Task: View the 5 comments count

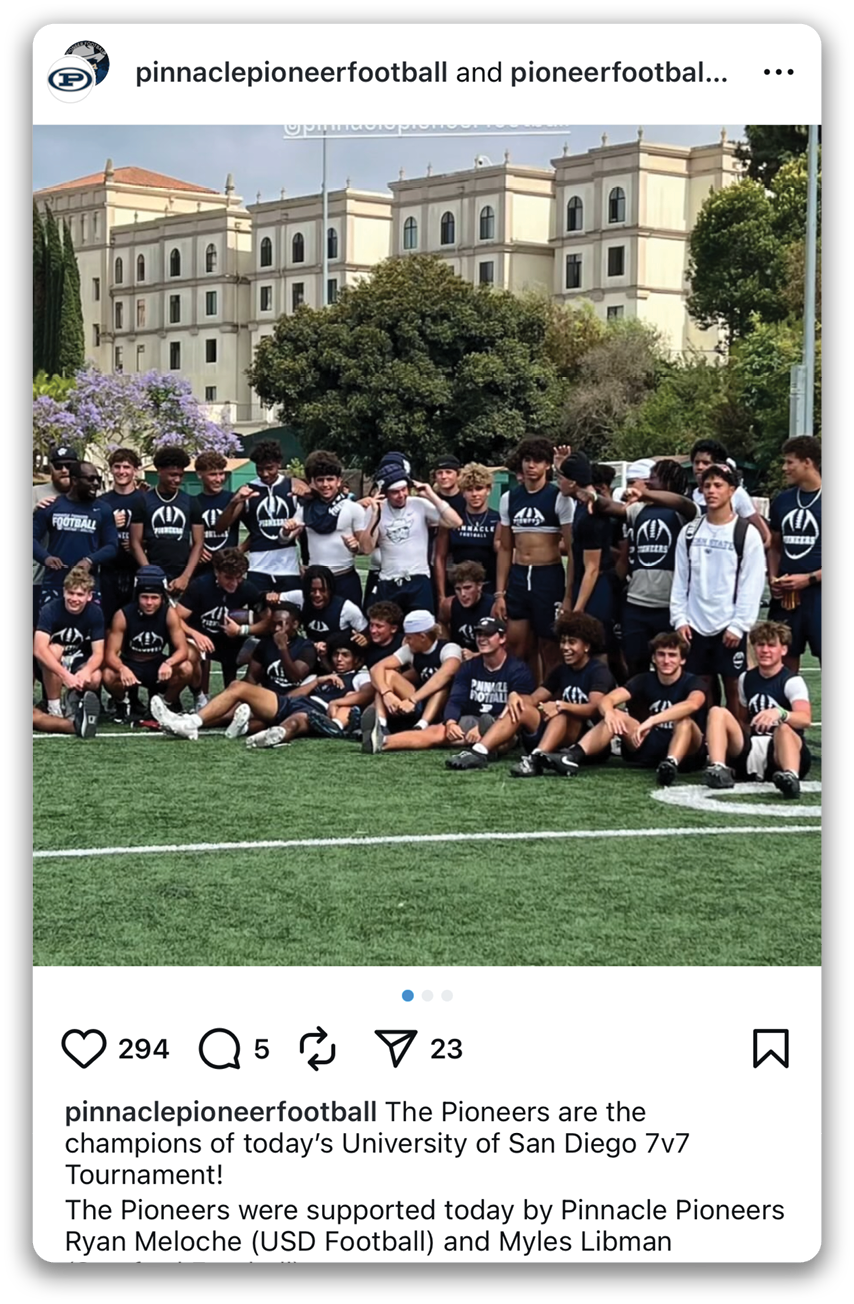Action: 261,1049
